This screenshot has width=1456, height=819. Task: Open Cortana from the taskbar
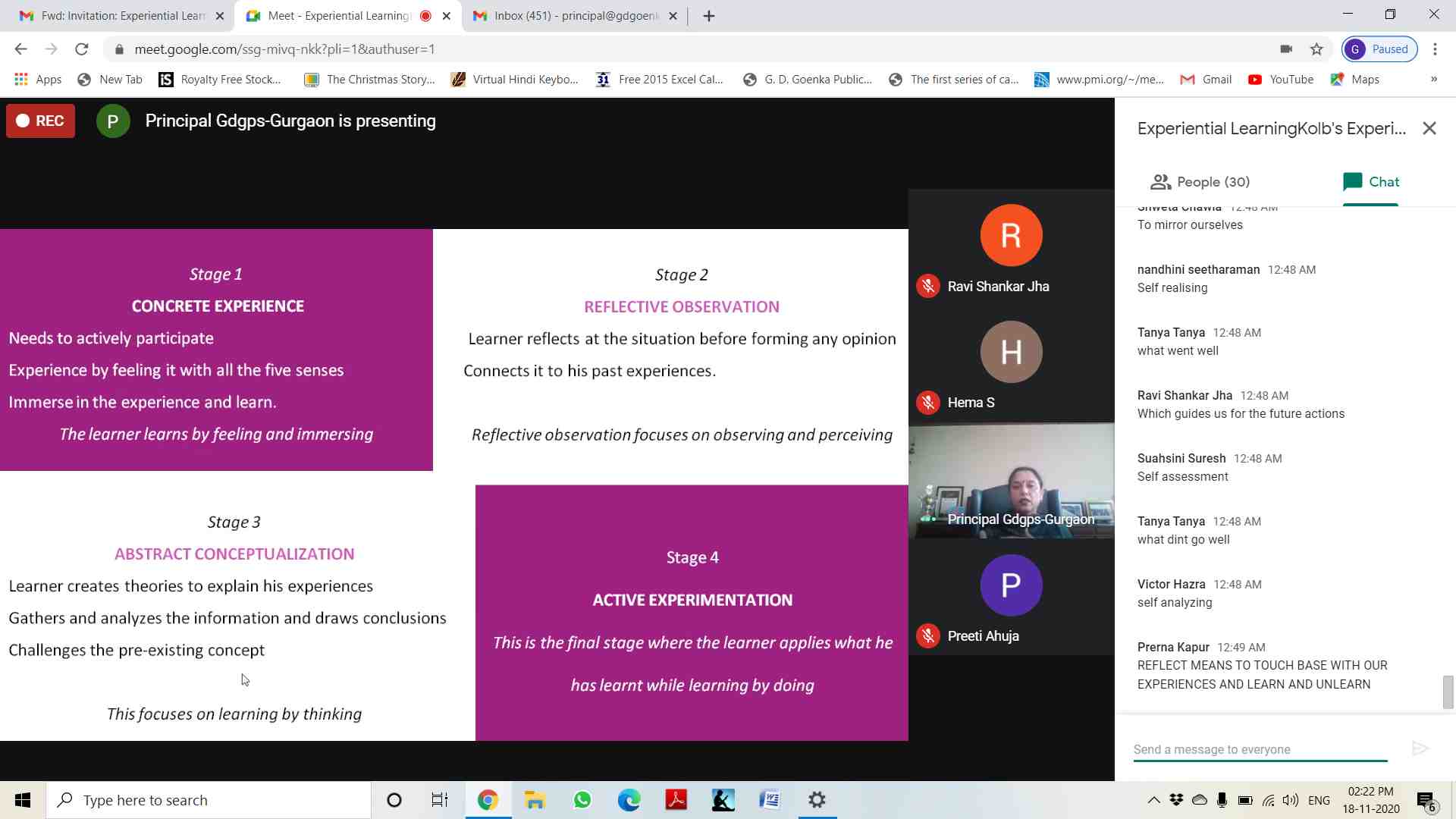click(394, 800)
